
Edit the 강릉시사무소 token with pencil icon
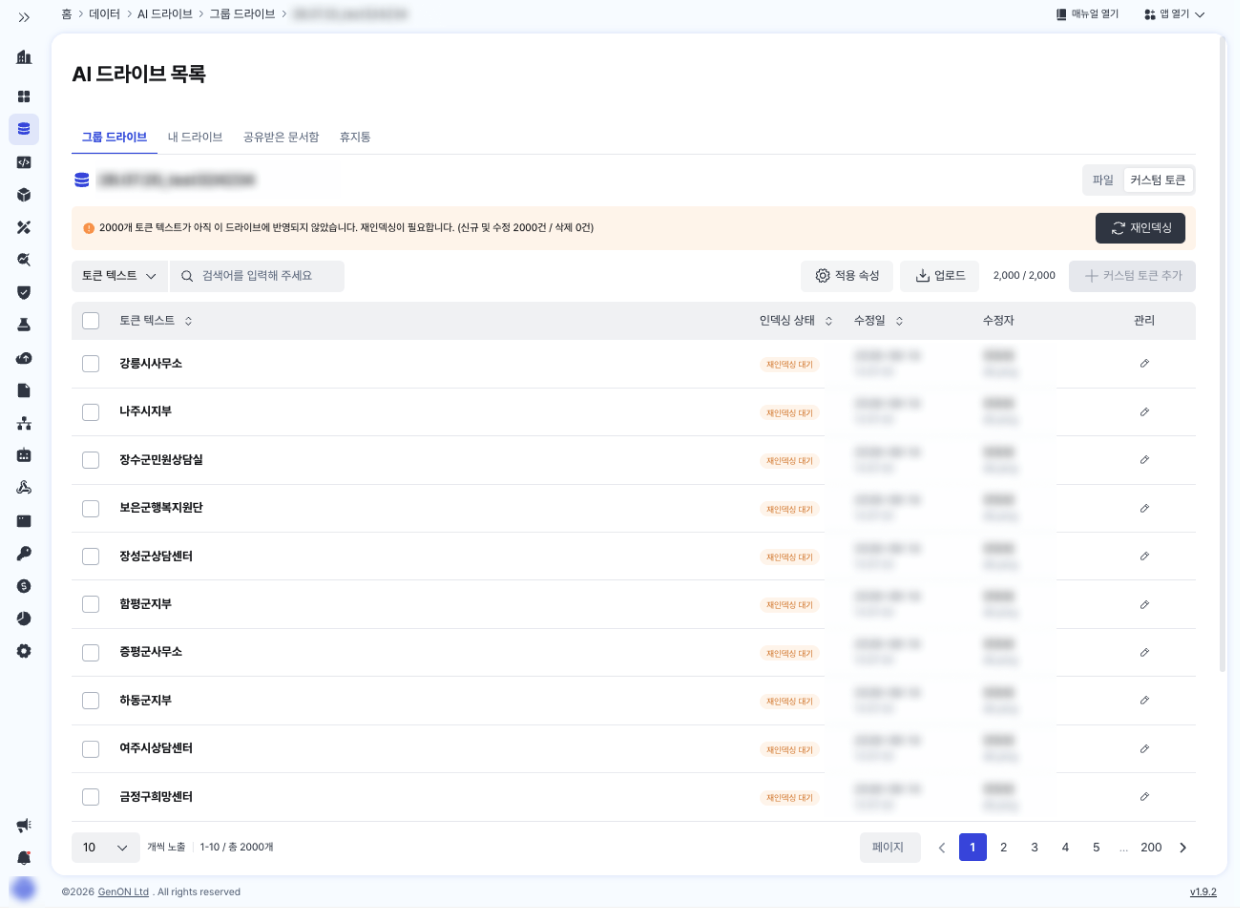point(1144,363)
